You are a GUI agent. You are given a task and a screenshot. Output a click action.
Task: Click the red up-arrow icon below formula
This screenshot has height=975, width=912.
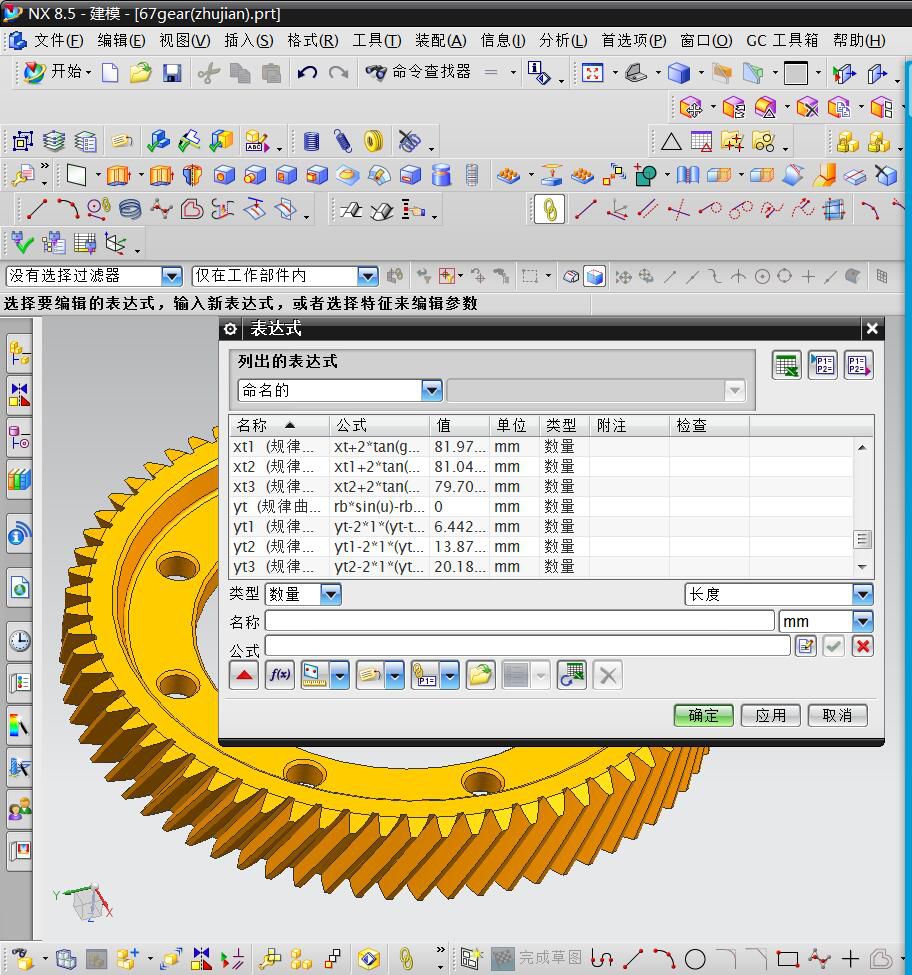[243, 675]
